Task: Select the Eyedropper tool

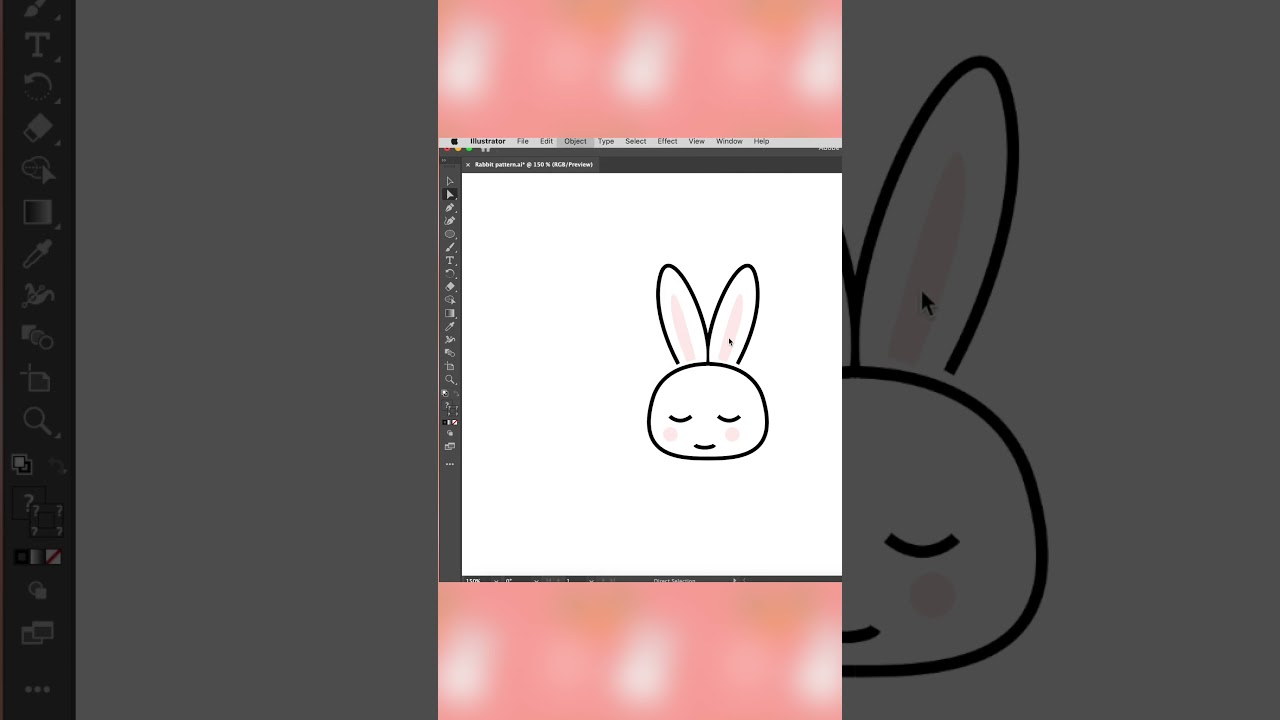Action: pyautogui.click(x=450, y=326)
